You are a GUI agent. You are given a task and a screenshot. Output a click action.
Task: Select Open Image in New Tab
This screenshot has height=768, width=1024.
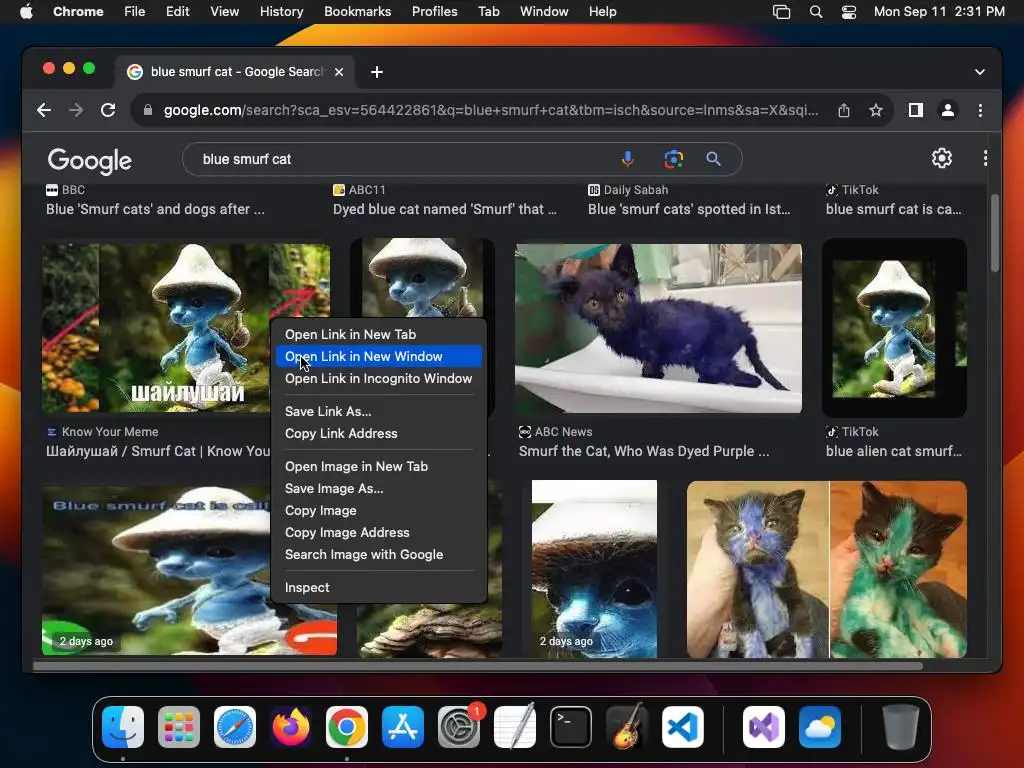click(379, 466)
